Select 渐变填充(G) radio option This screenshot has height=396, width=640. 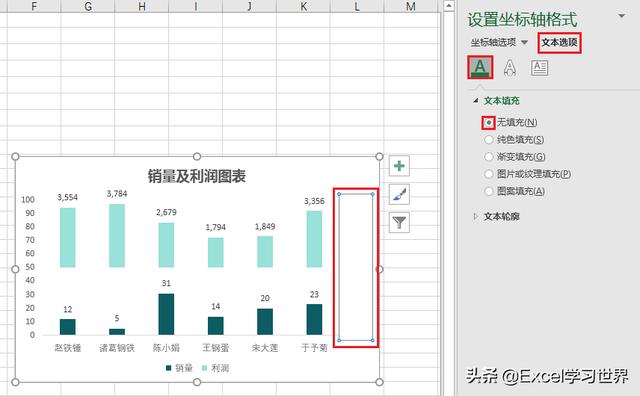(x=489, y=157)
